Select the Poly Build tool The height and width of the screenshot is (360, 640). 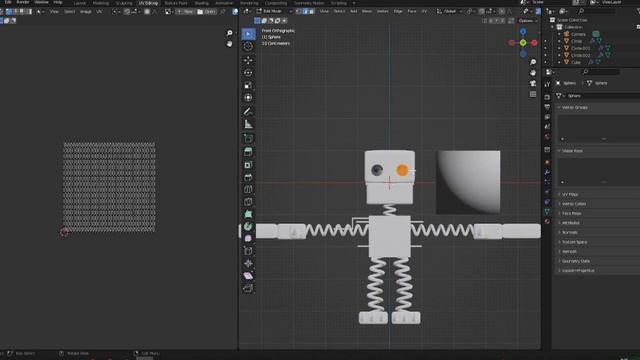point(248,214)
